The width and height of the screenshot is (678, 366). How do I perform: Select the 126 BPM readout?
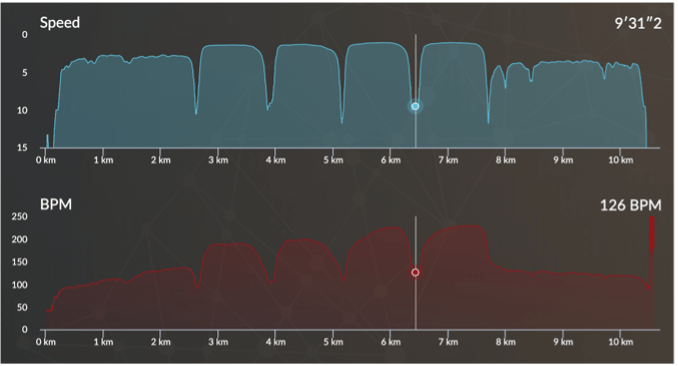pyautogui.click(x=630, y=205)
